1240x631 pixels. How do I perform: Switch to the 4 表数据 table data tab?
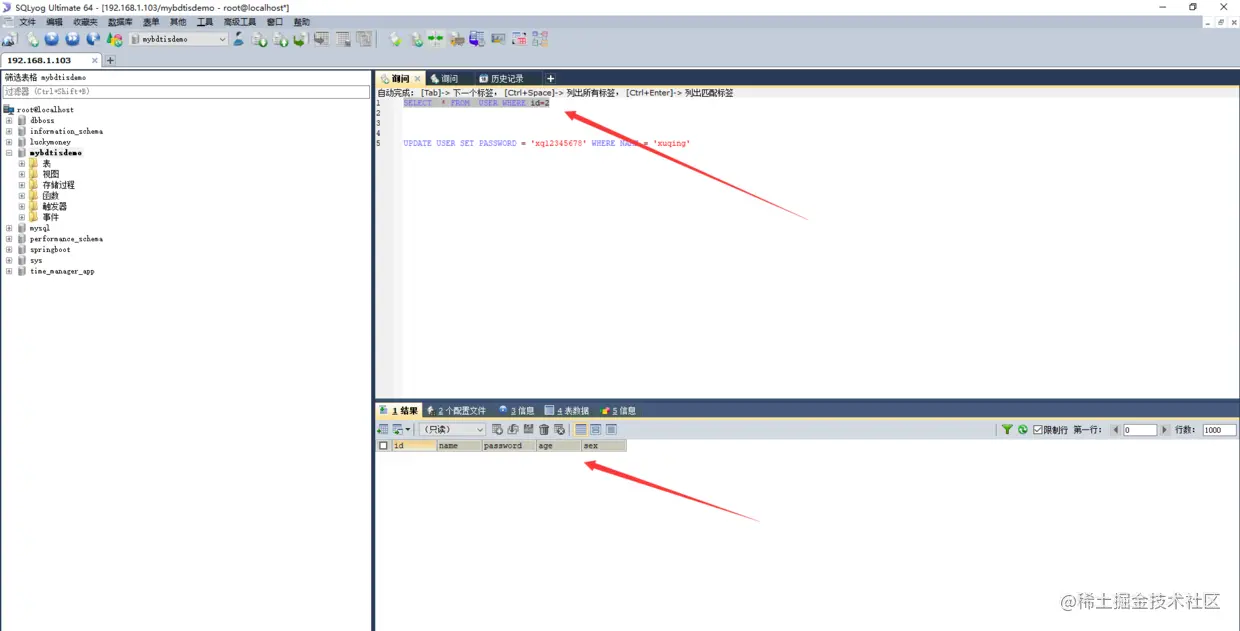pos(567,411)
